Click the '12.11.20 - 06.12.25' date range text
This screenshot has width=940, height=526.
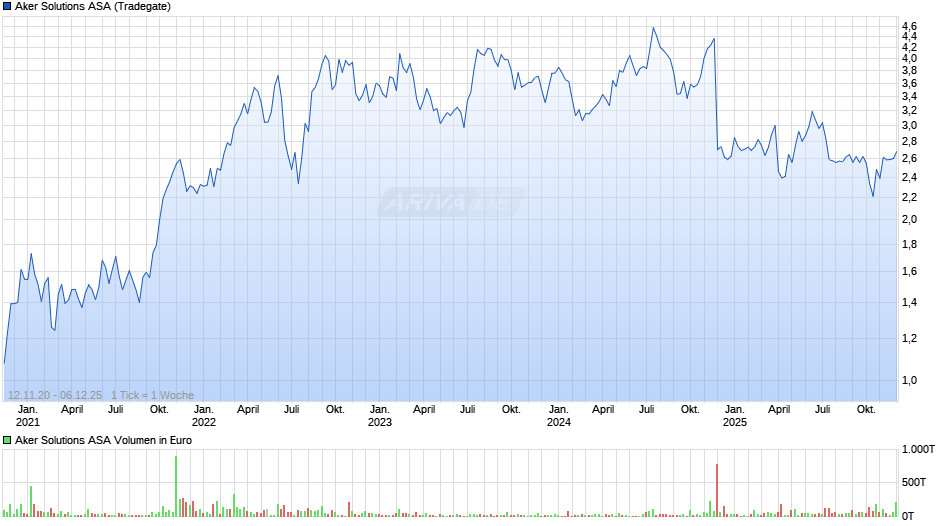(x=55, y=395)
